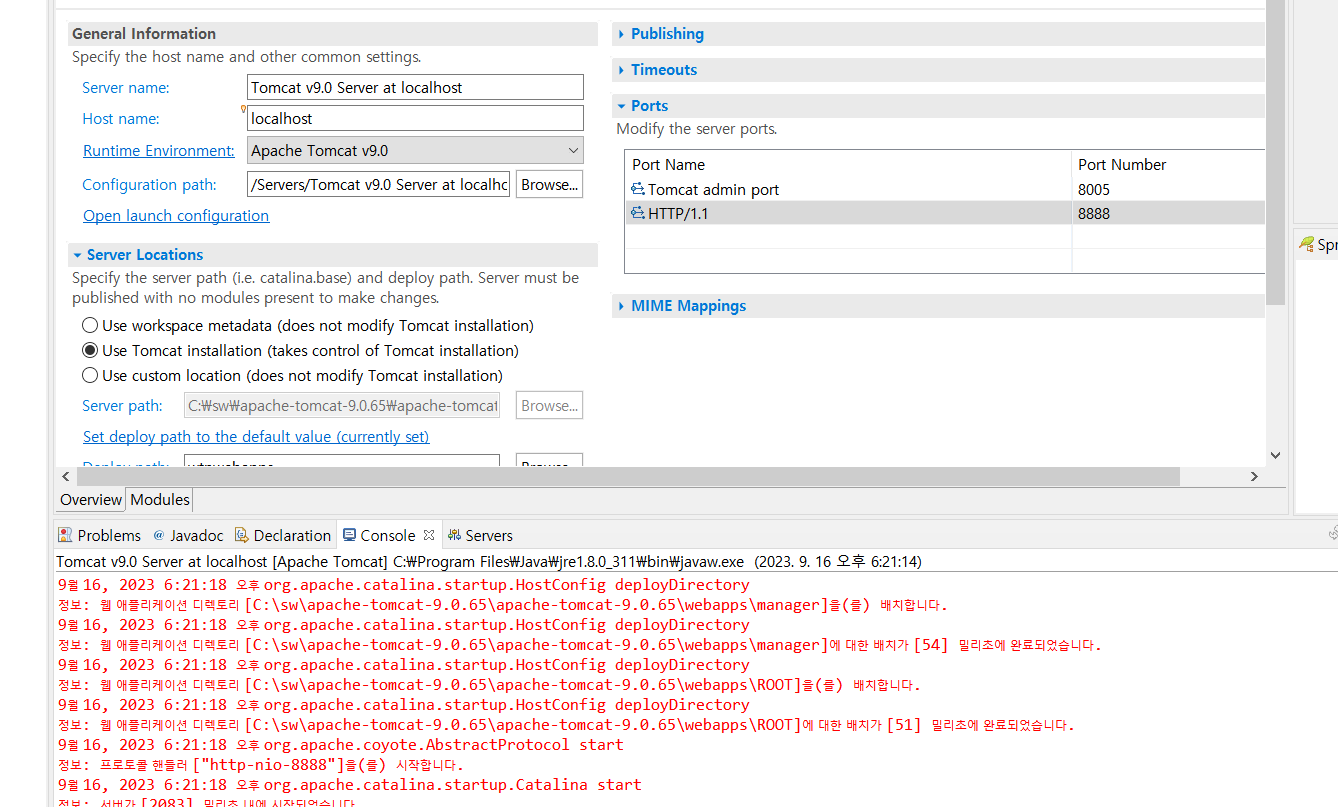Click console line with "http-nio-8888"
This screenshot has height=807, width=1338.
coord(260,765)
